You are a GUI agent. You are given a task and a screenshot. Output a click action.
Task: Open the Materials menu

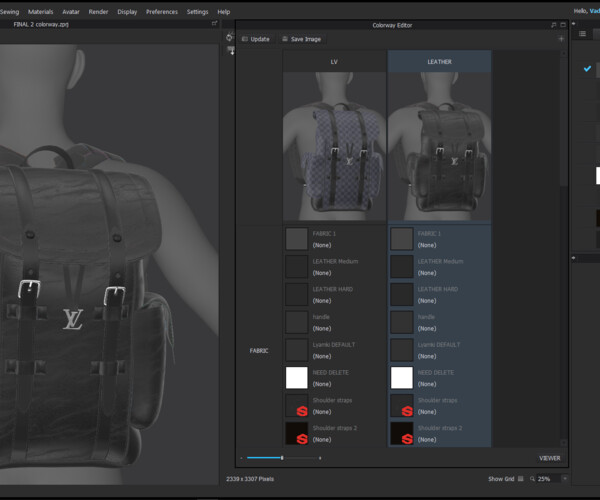coord(41,12)
